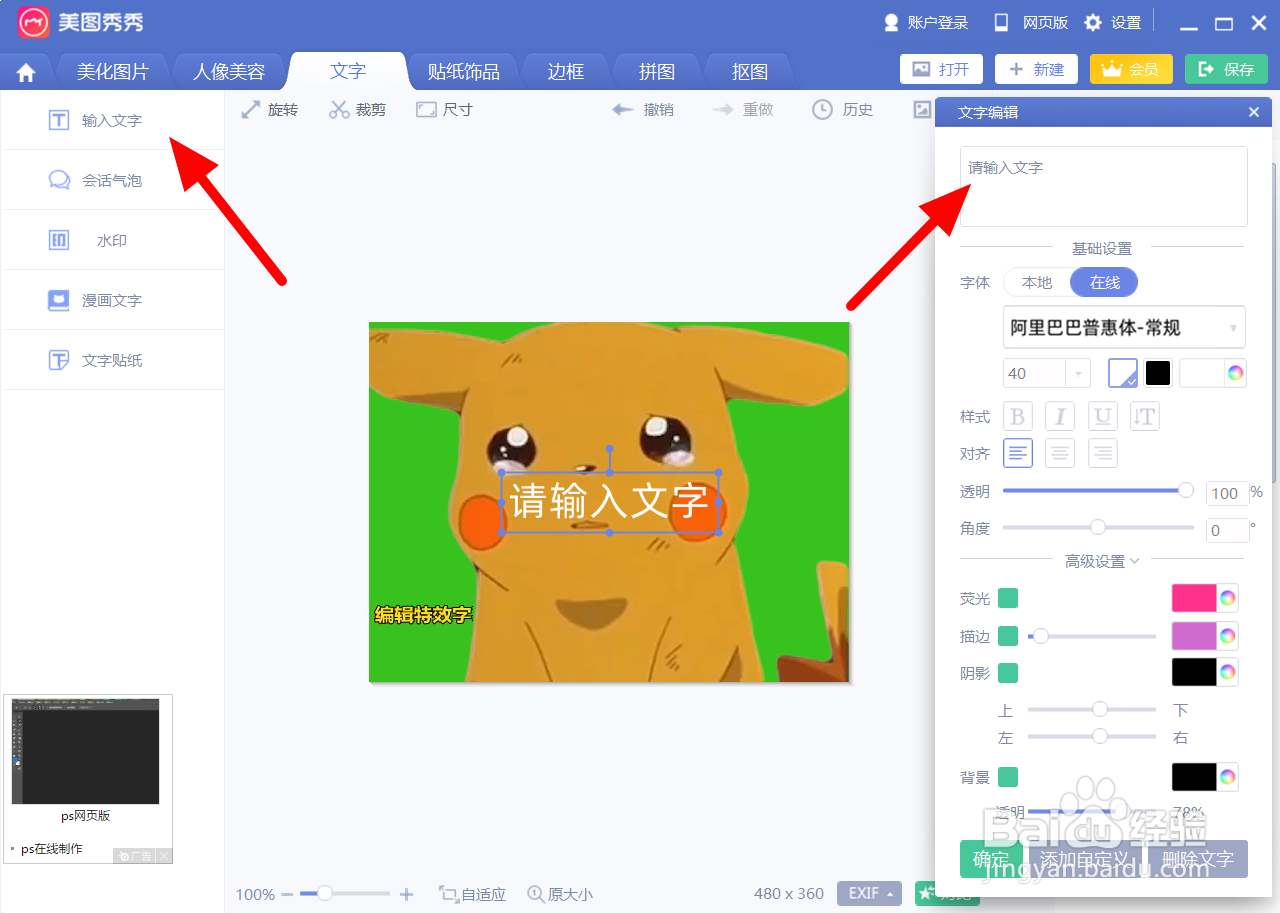This screenshot has height=913, width=1280.
Task: Select 在线 online font source
Action: [x=1104, y=282]
